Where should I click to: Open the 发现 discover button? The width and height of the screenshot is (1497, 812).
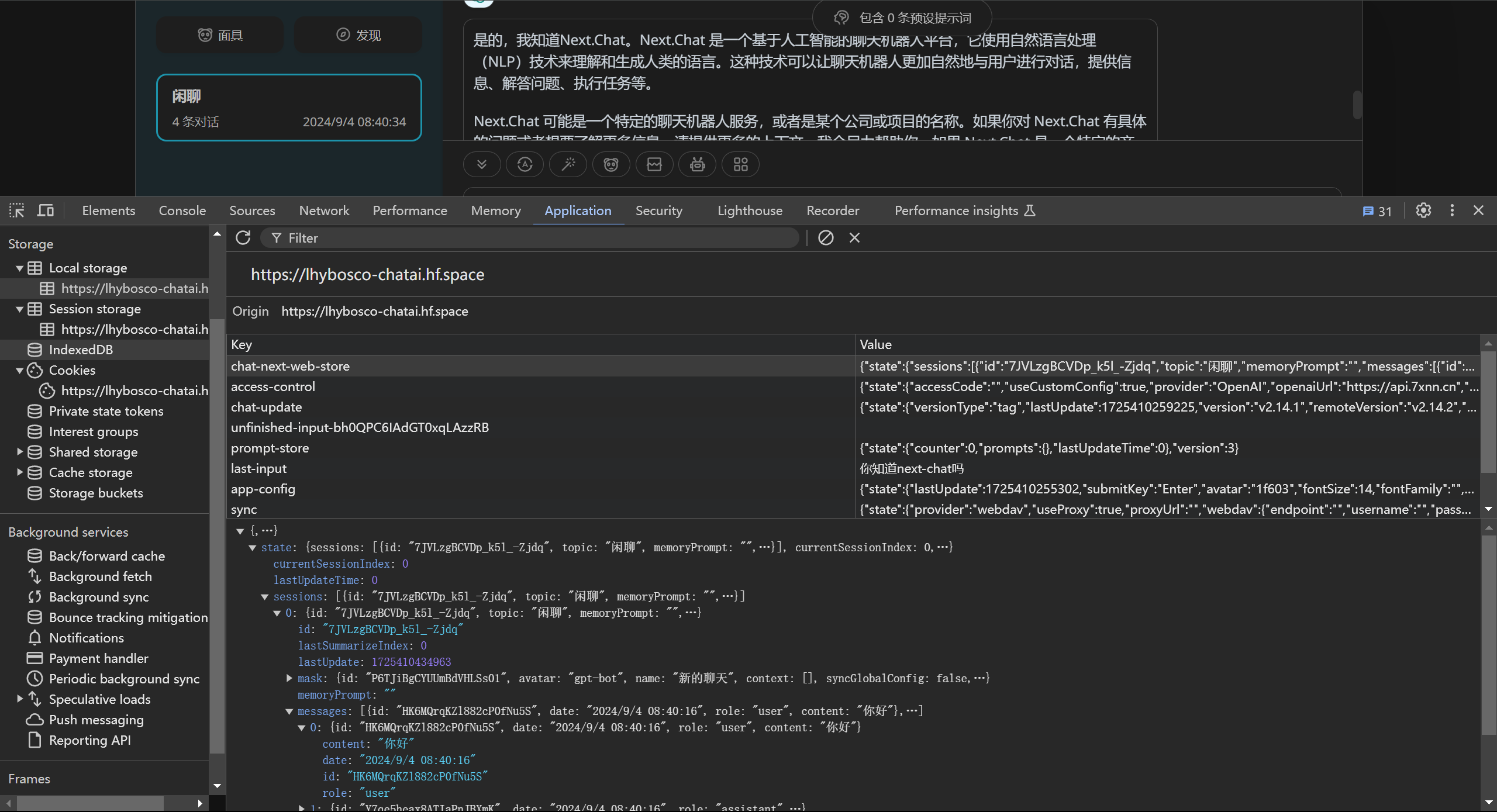(x=358, y=35)
